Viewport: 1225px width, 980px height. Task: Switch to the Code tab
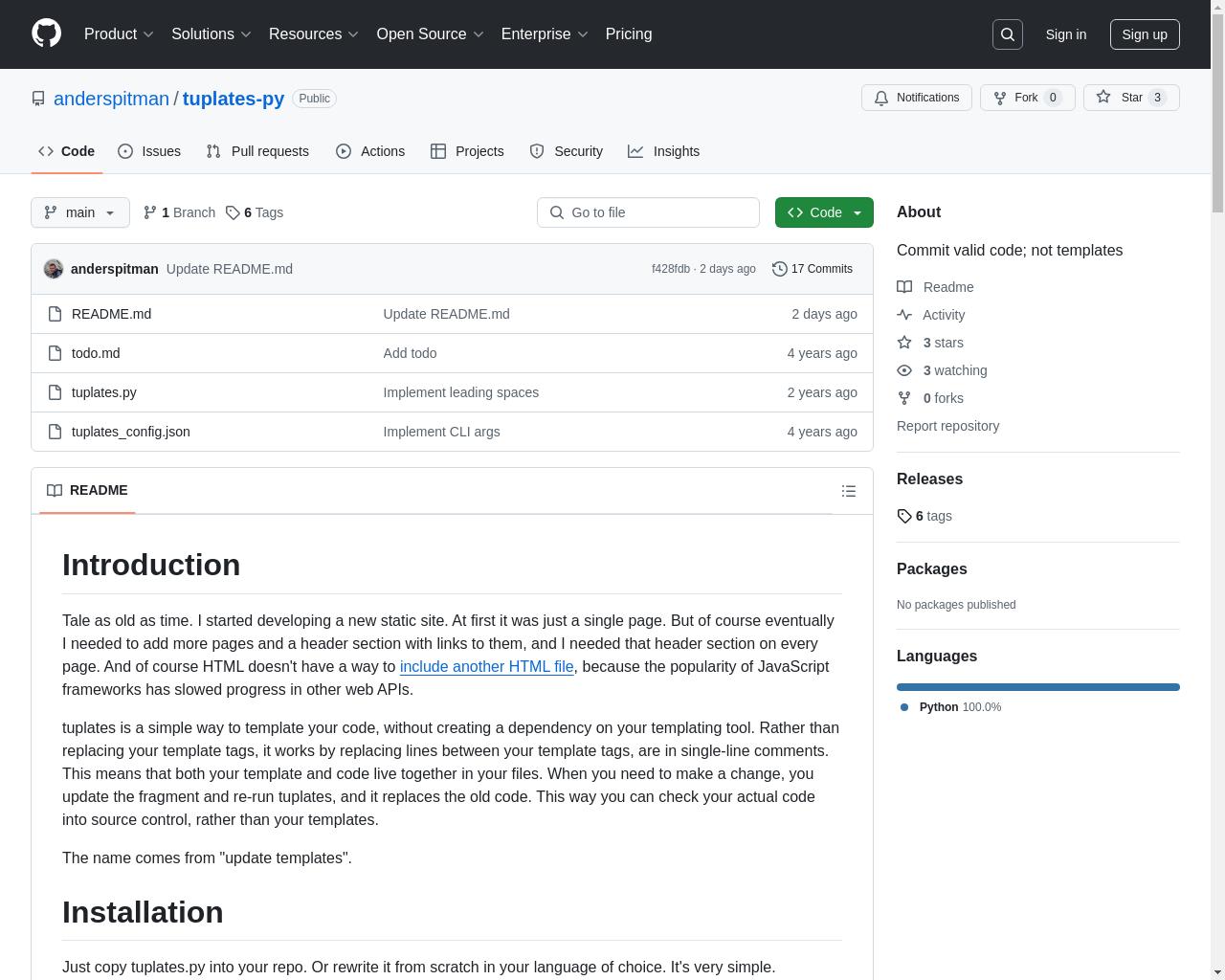67,151
